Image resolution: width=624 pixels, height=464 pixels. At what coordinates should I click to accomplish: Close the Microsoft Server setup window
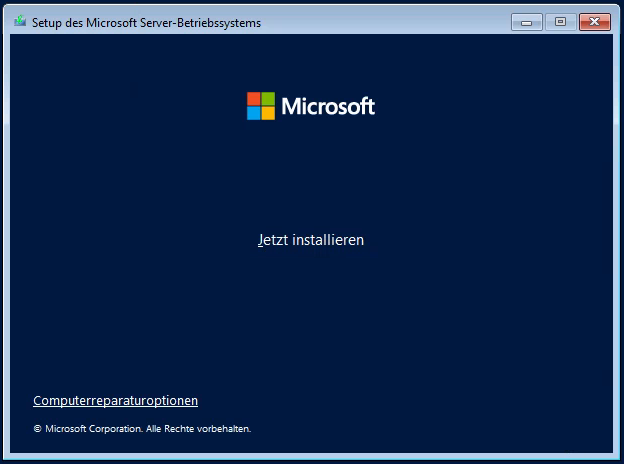click(595, 22)
